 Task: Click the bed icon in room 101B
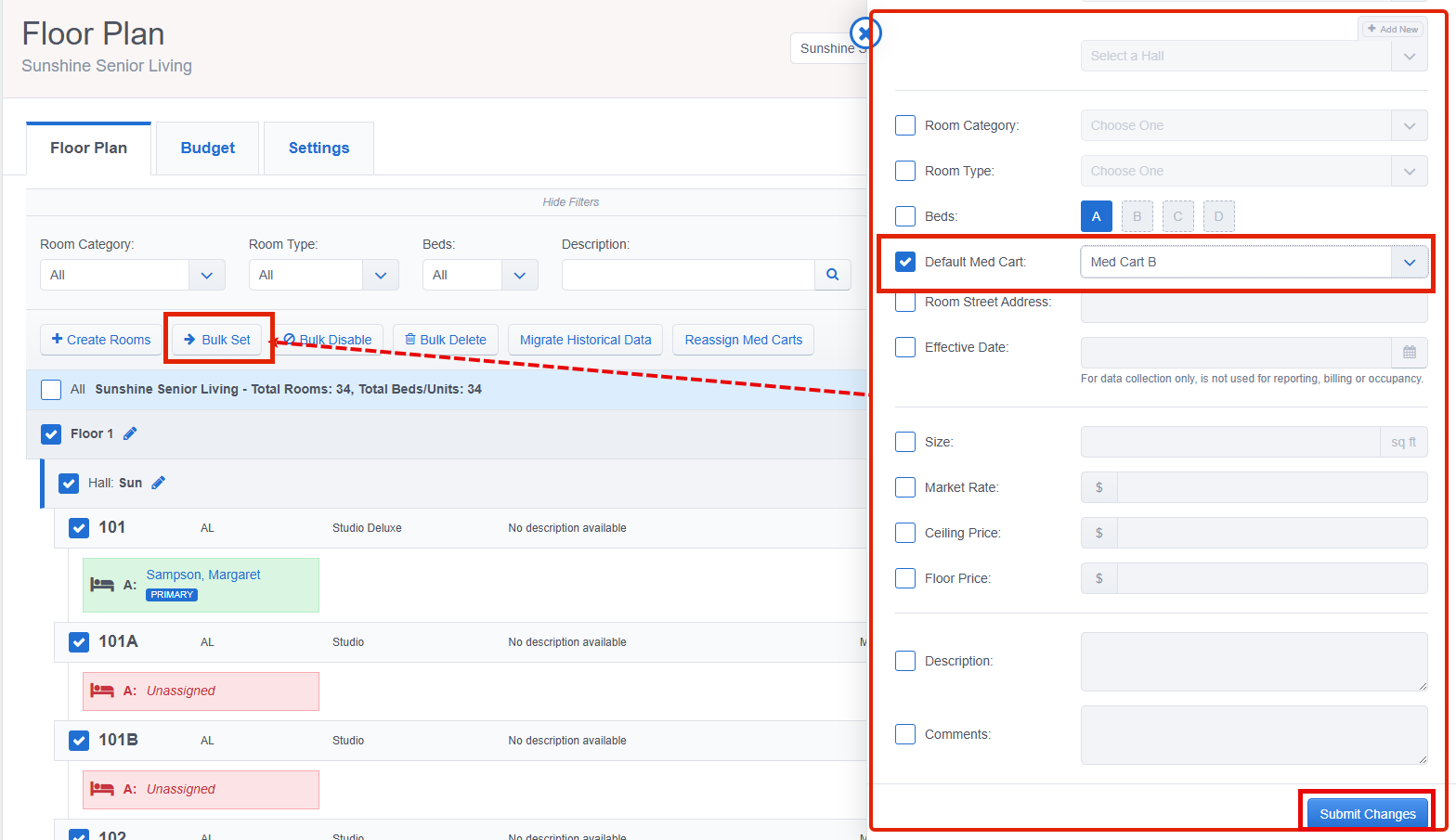(102, 789)
